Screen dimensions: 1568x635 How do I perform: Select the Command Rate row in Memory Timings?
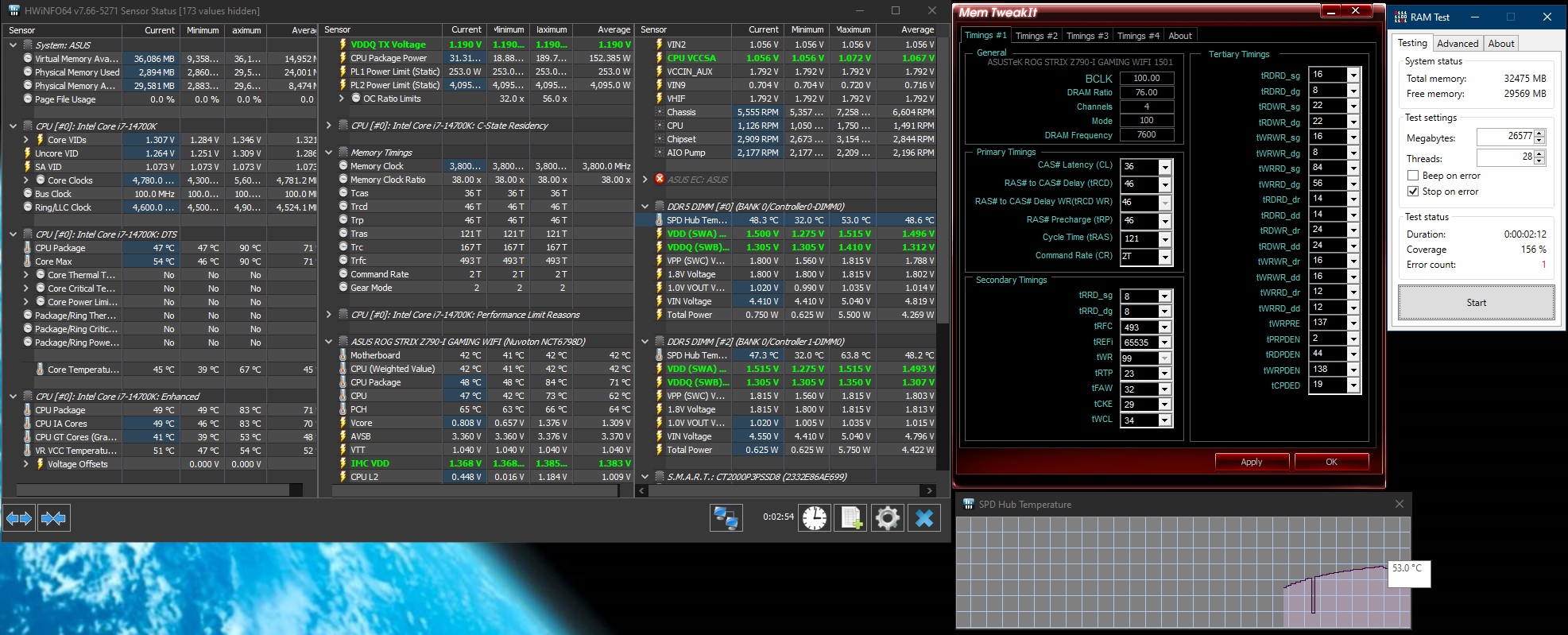point(476,274)
